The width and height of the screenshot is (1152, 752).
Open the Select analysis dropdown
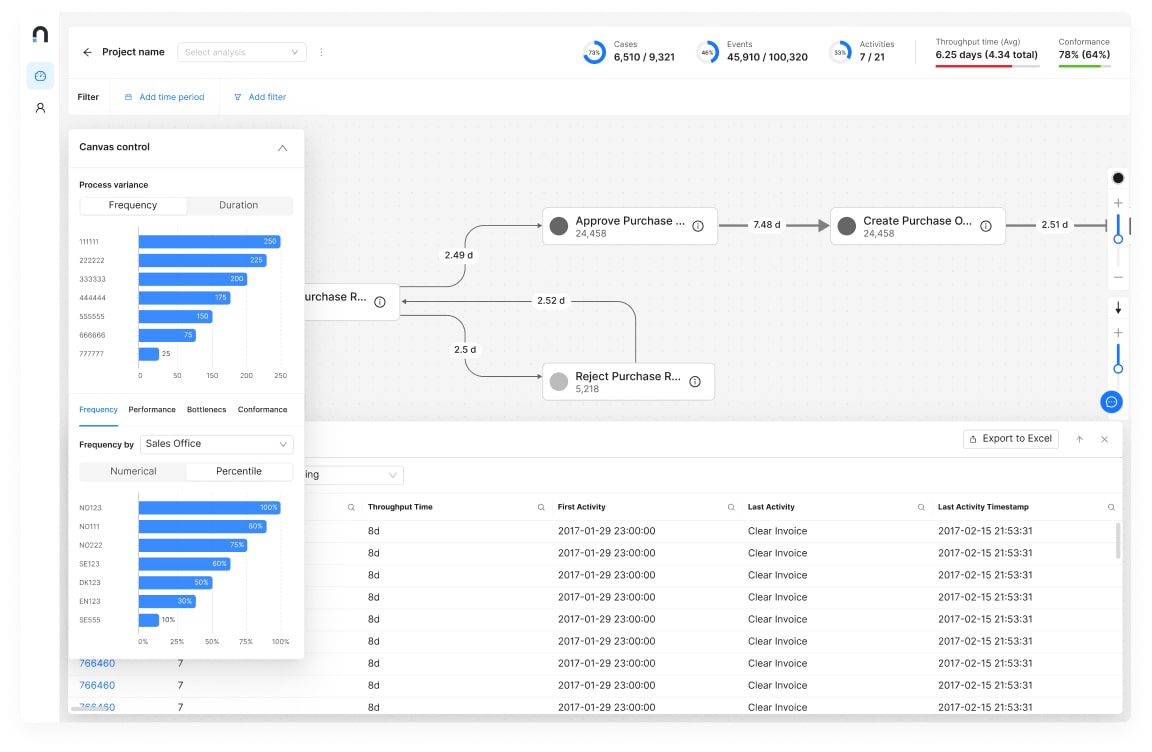242,52
